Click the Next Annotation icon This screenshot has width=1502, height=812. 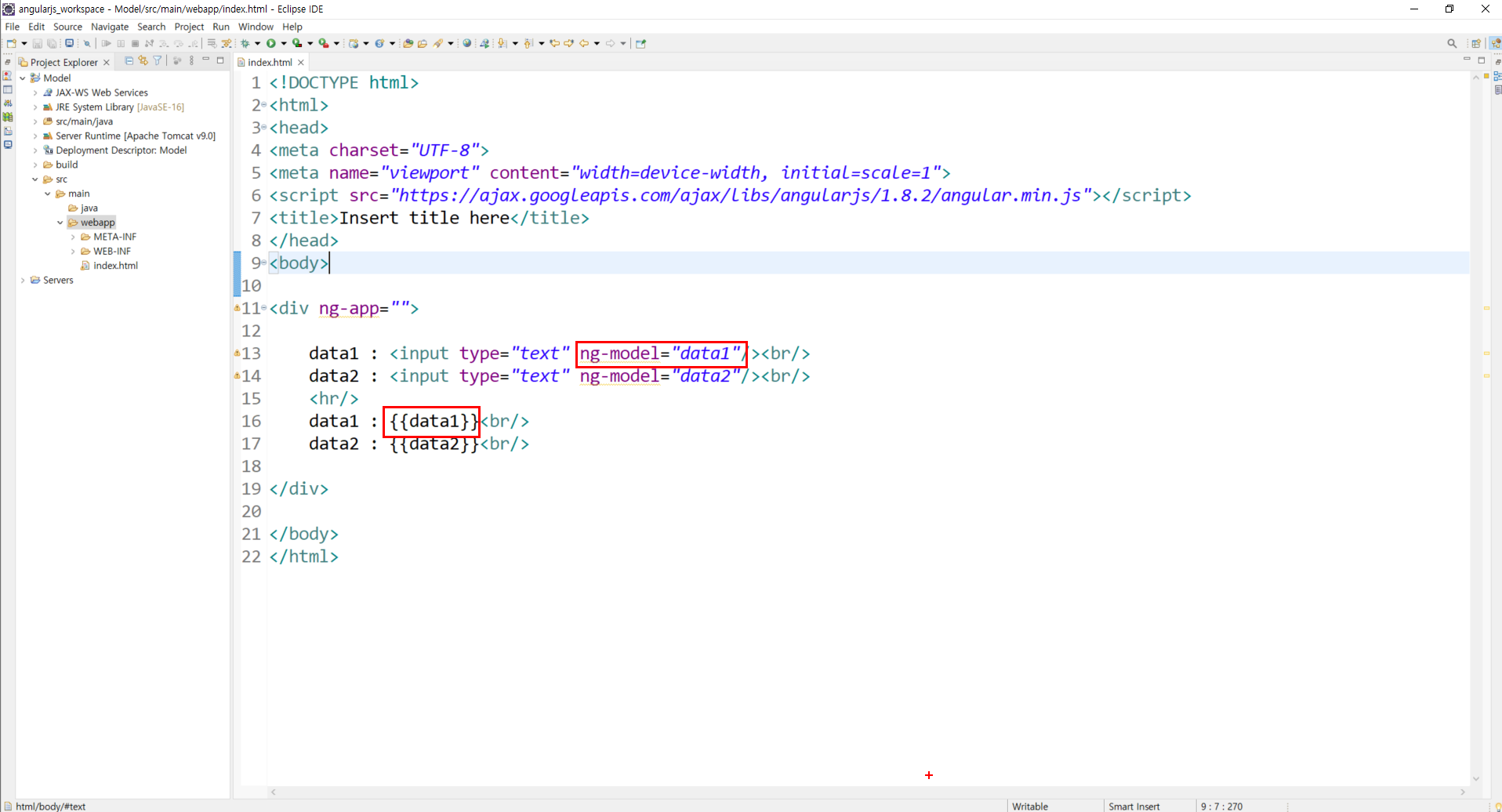point(502,43)
